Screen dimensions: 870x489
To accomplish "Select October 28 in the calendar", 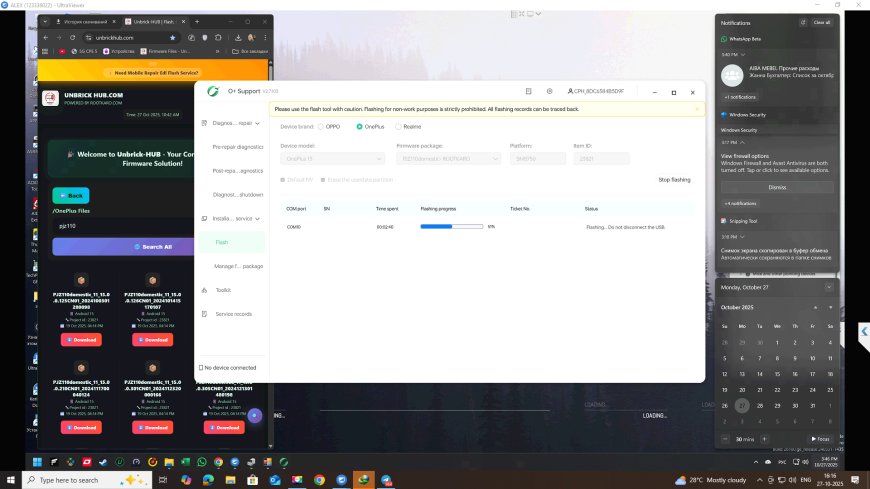I will click(x=760, y=406).
